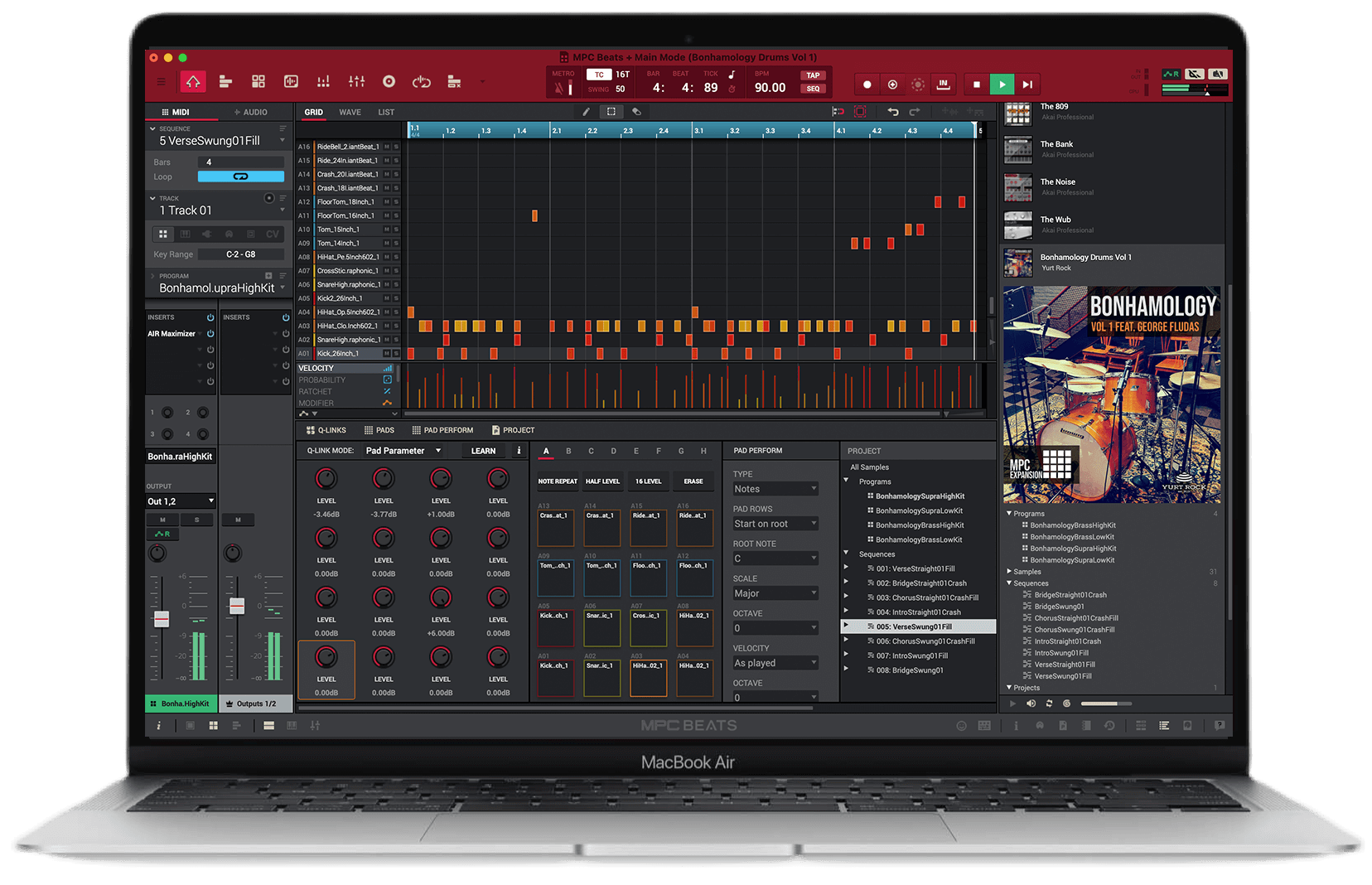Open the track view mode icon
This screenshot has height=885, width=1372.
click(225, 81)
